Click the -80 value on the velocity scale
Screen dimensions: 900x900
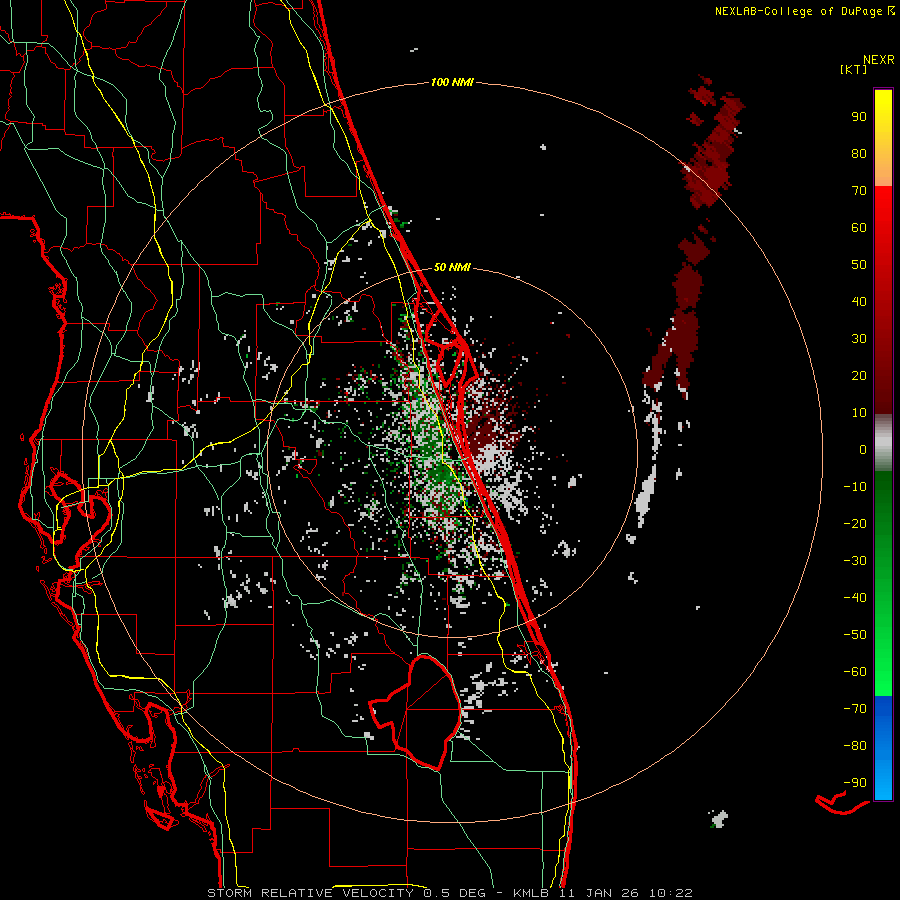click(855, 746)
